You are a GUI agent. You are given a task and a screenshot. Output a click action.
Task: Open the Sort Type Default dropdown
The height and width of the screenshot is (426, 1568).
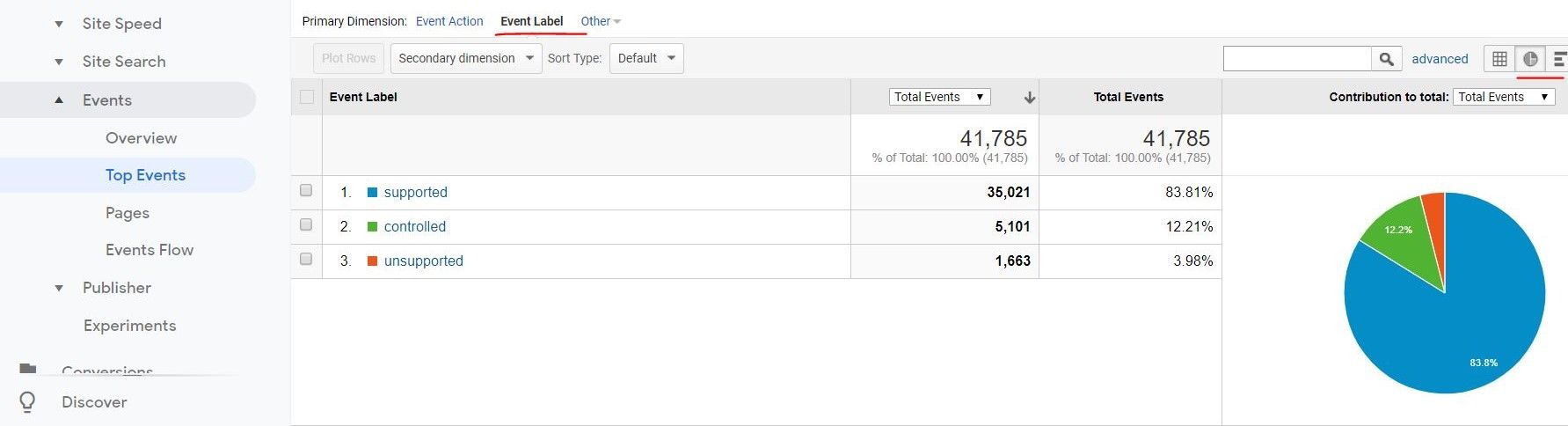(646, 58)
